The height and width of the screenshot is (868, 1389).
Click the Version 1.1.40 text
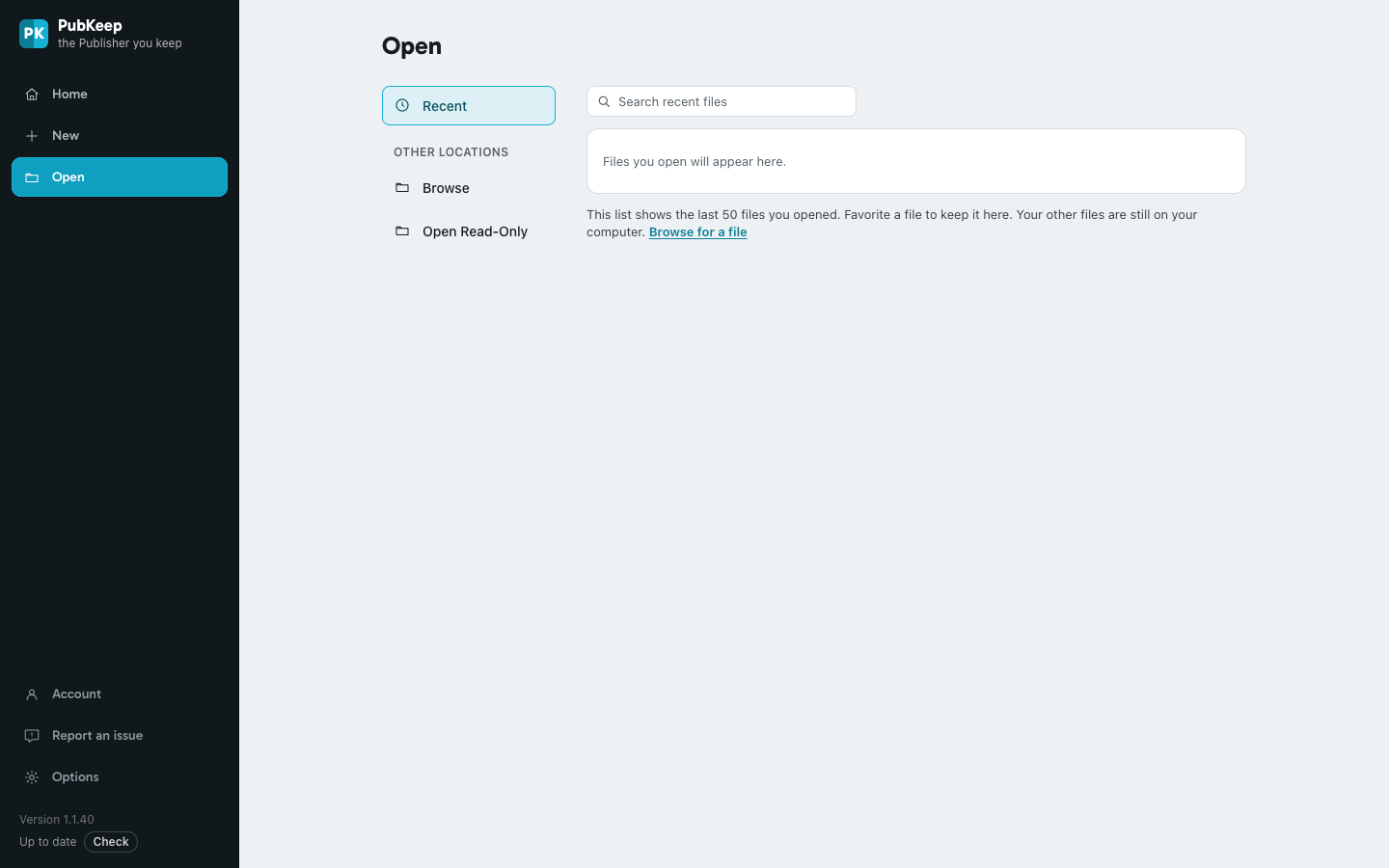[57, 820]
